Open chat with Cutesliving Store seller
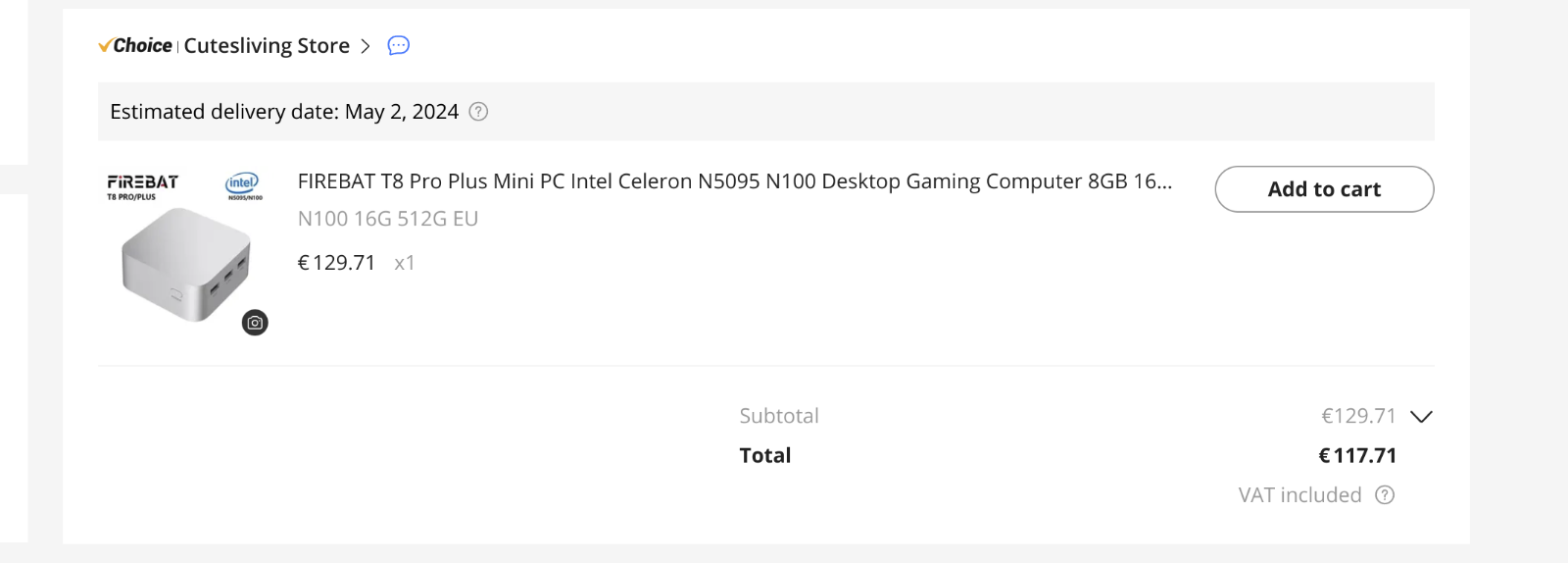 tap(398, 45)
